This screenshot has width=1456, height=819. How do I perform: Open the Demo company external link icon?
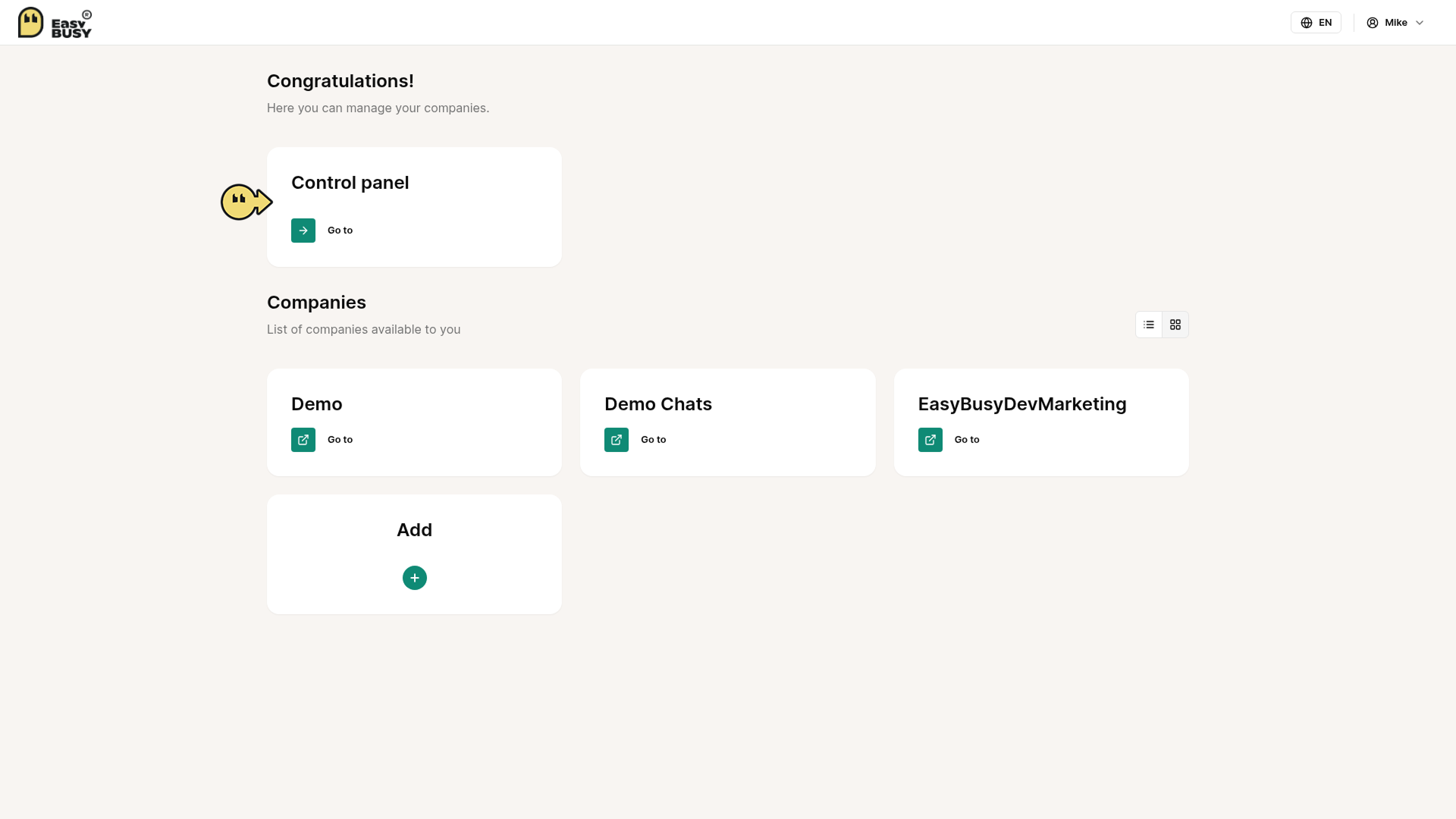click(x=303, y=440)
